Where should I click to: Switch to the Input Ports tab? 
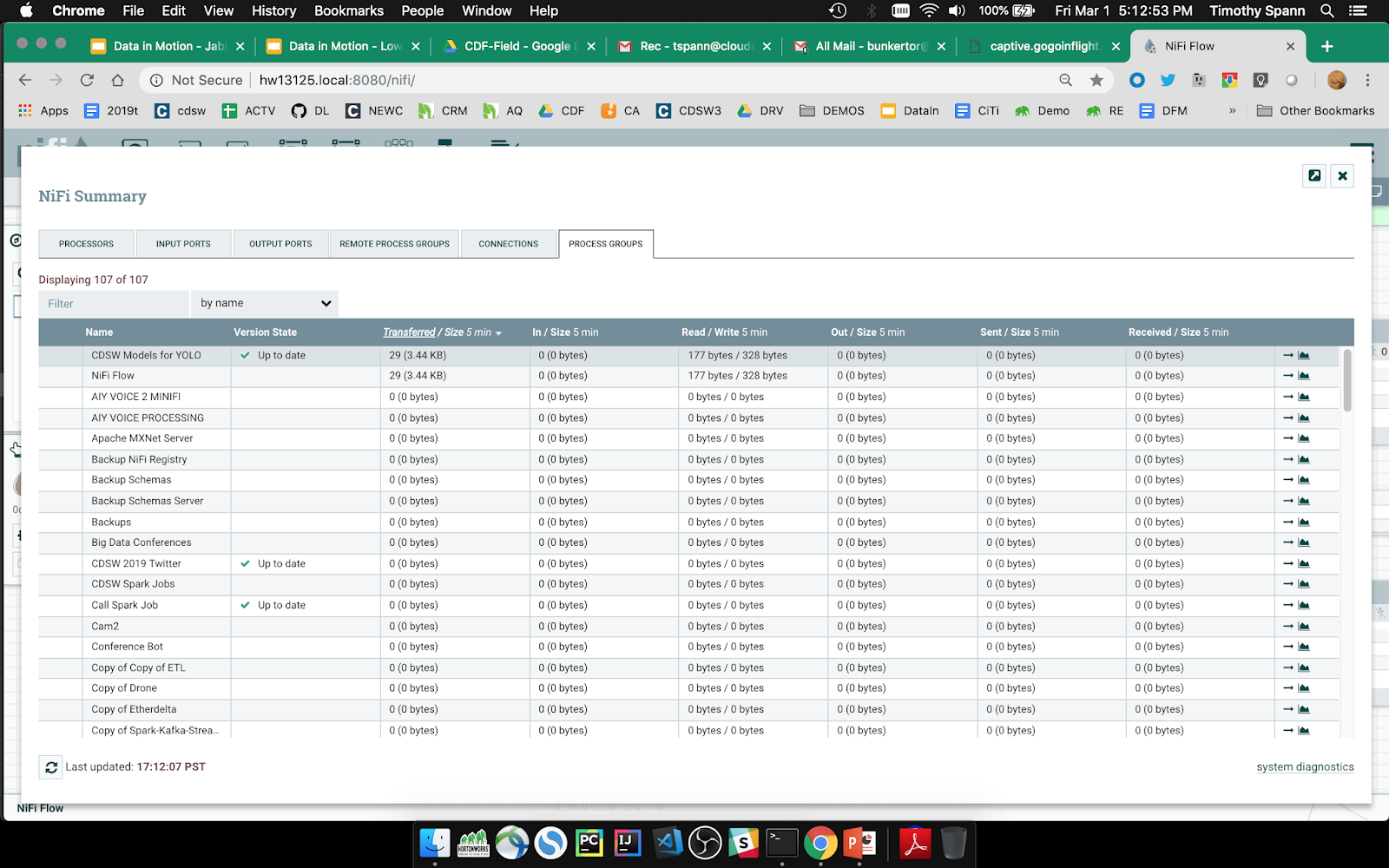[184, 244]
